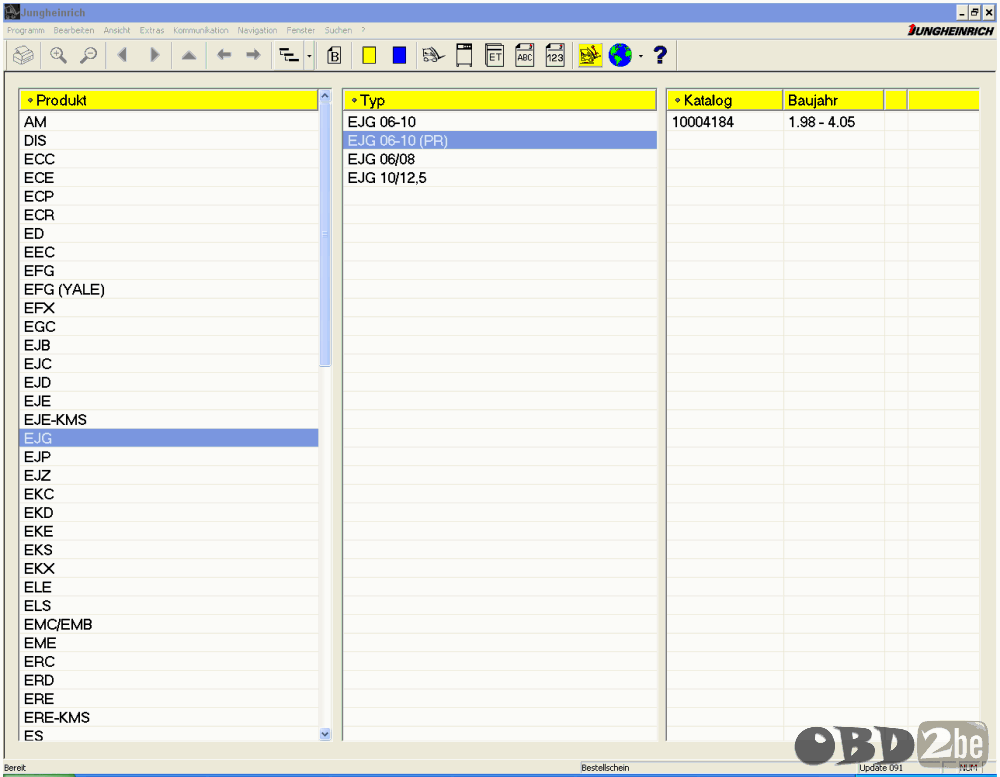The width and height of the screenshot is (1000, 777).
Task: Select type EJG 06/08
Action: click(500, 159)
